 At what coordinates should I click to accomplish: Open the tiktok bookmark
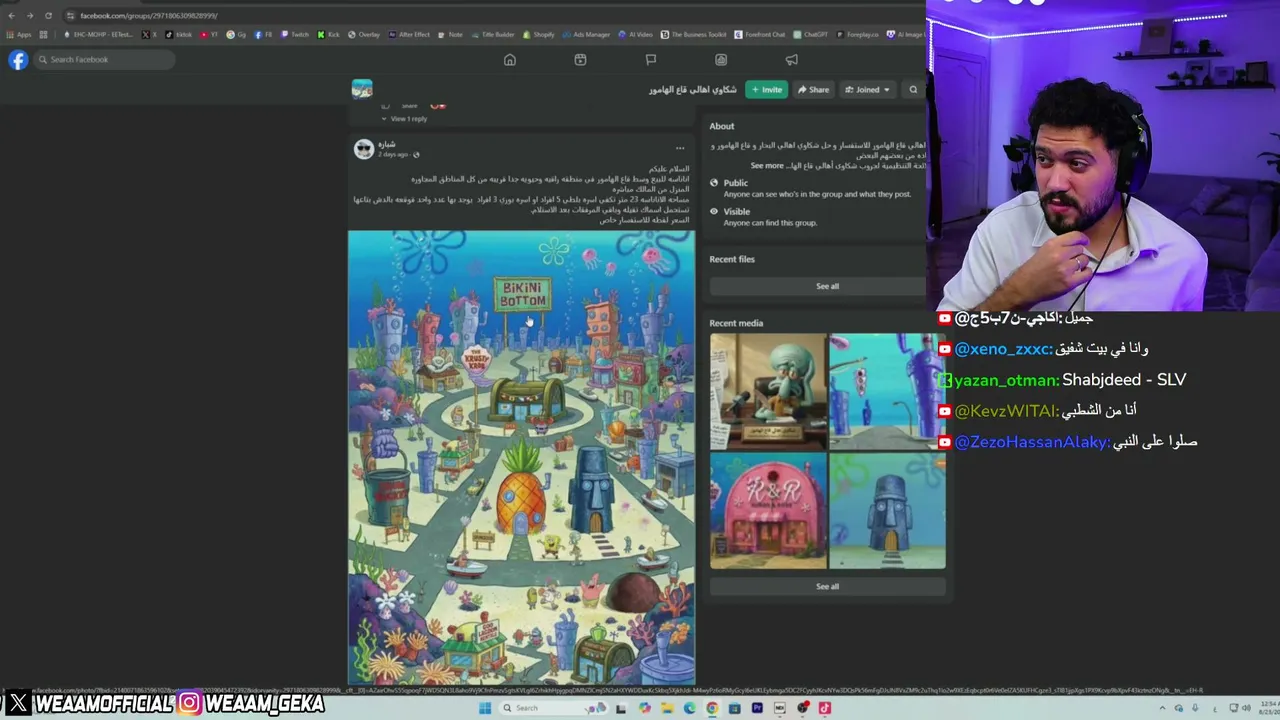point(179,35)
